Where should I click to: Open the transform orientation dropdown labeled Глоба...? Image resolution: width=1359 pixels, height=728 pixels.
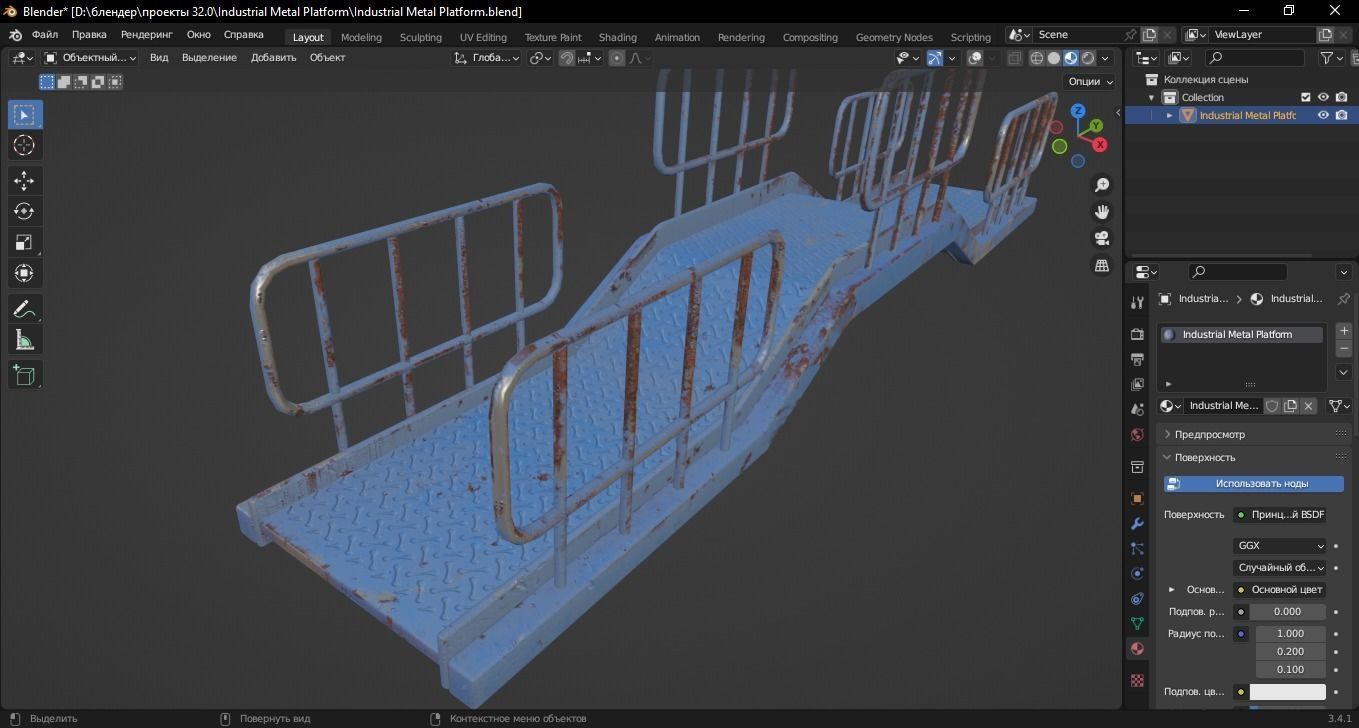[x=489, y=57]
